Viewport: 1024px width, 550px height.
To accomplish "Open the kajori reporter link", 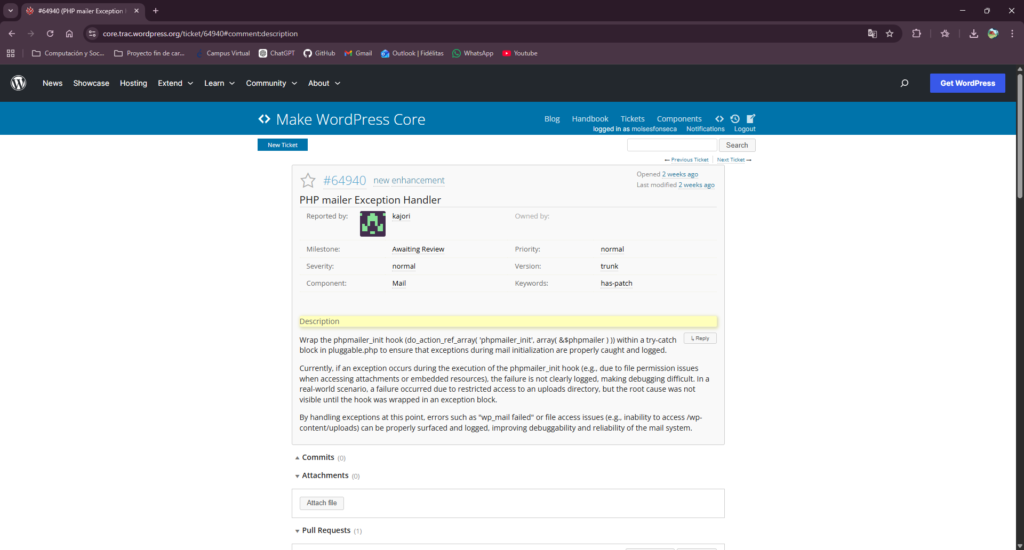I will click(x=401, y=216).
